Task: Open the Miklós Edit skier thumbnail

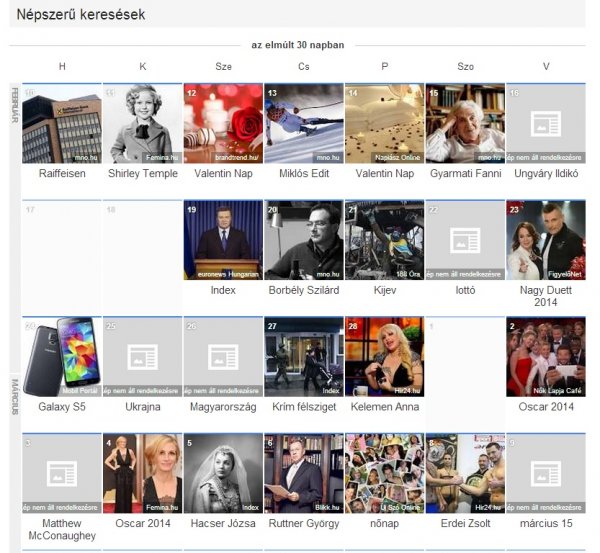Action: tap(303, 123)
